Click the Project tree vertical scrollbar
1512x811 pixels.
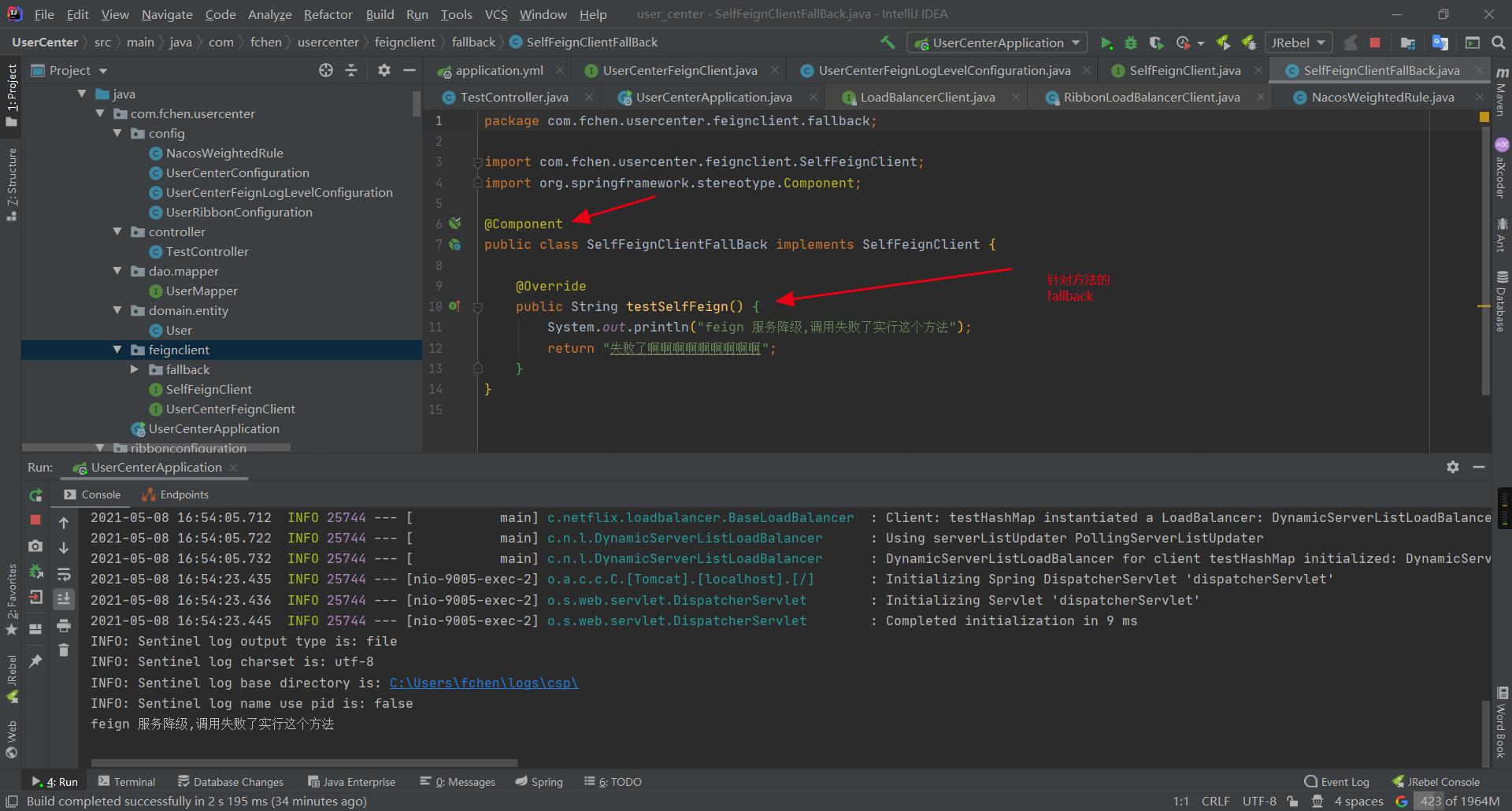click(x=417, y=103)
